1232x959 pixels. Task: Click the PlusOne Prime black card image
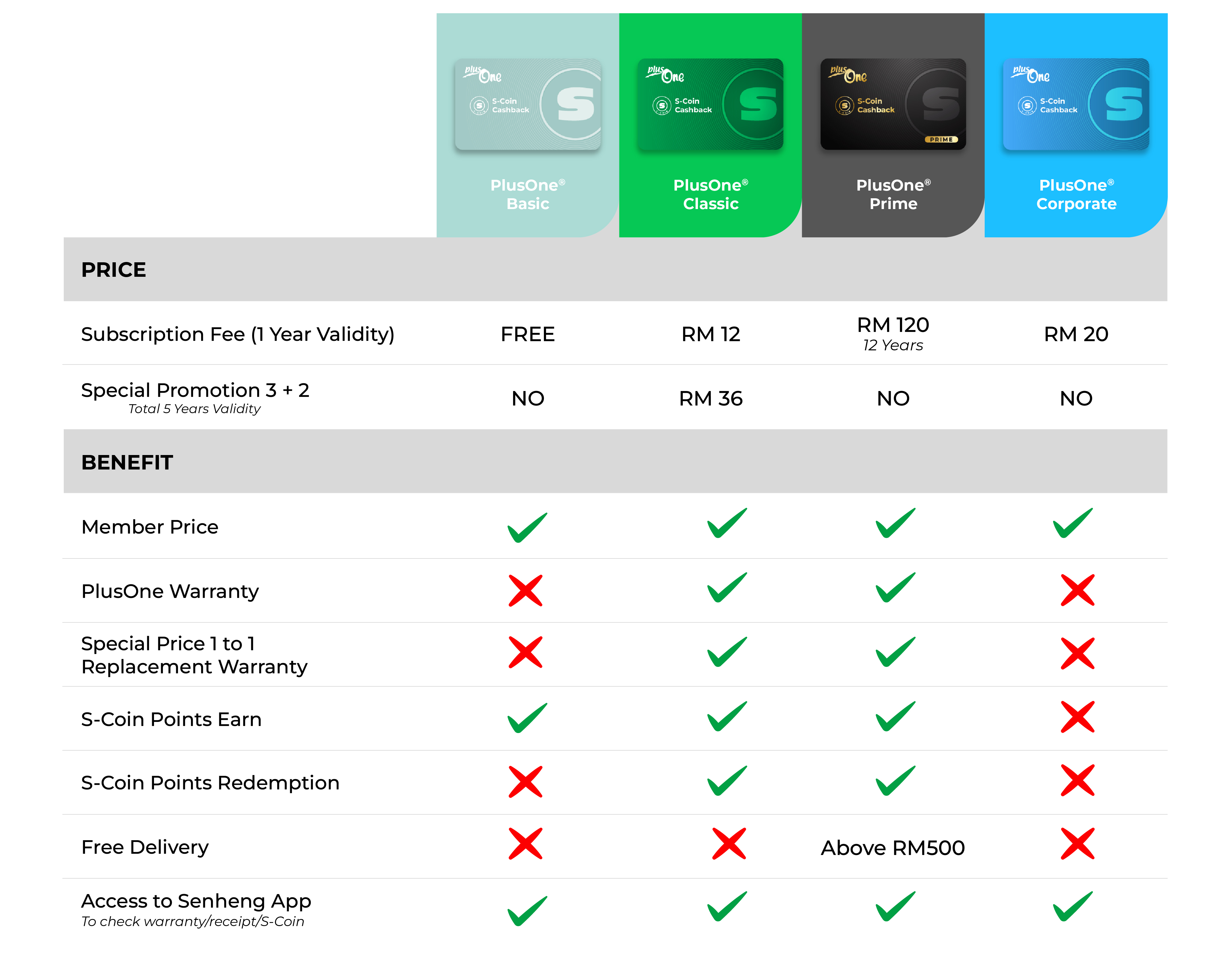click(x=893, y=104)
